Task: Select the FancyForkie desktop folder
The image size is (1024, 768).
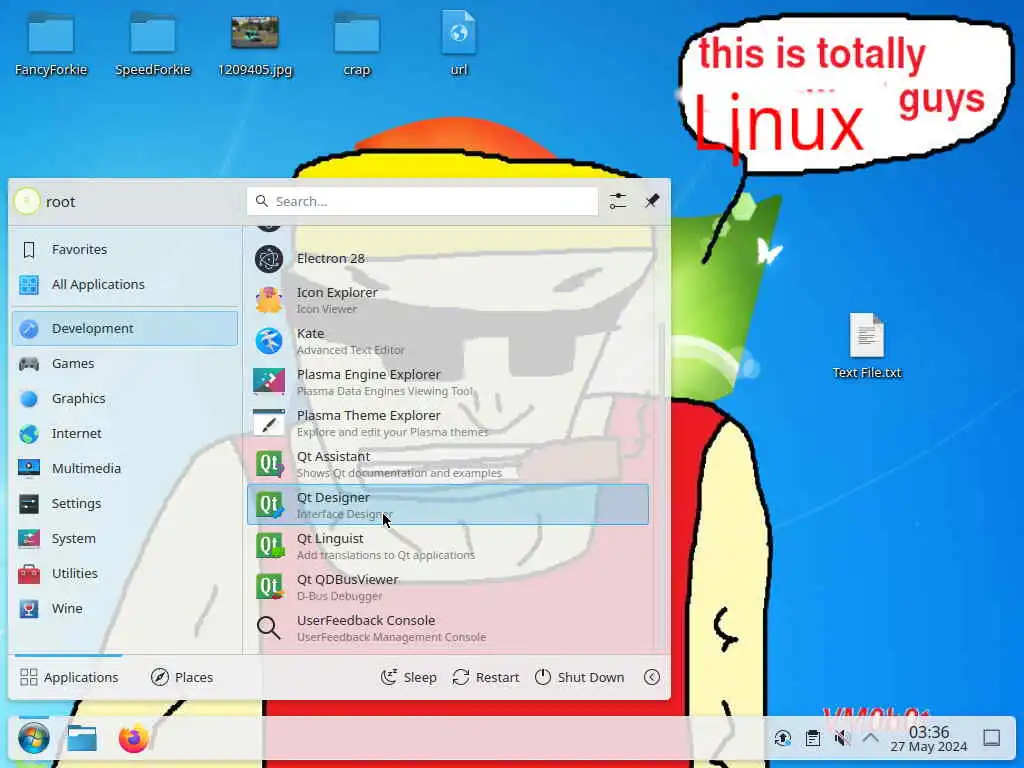Action: (51, 44)
